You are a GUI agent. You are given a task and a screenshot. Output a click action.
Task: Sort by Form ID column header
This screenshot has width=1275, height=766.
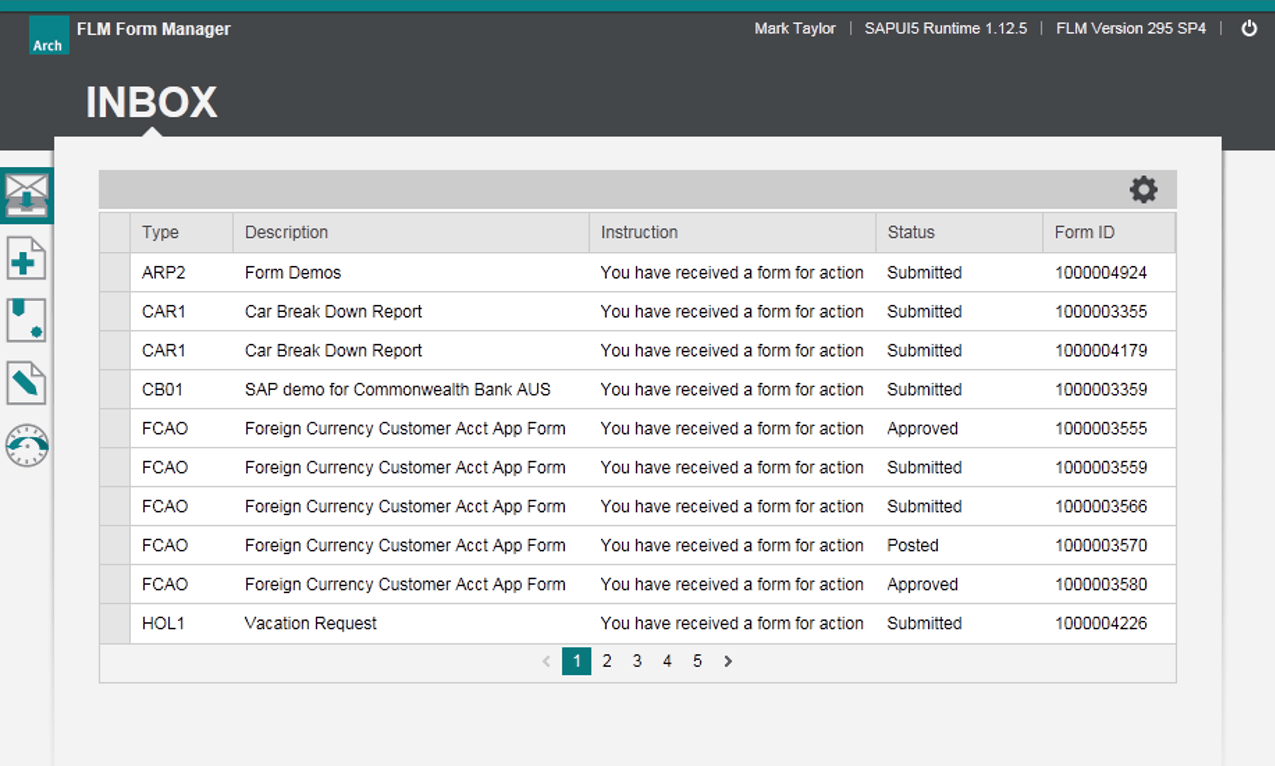(x=1109, y=232)
